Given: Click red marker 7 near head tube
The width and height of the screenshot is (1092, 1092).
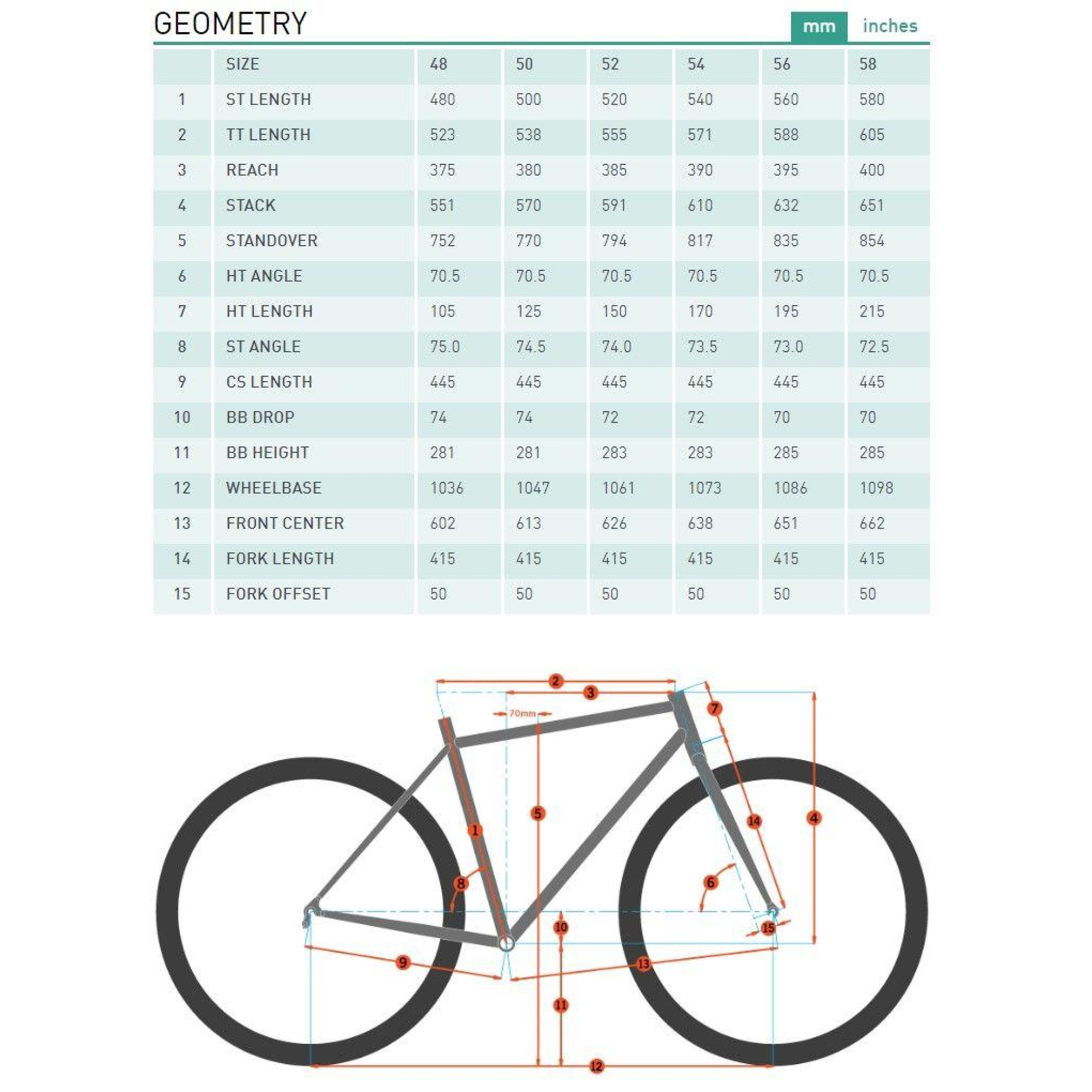Looking at the screenshot, I should click(x=715, y=708).
